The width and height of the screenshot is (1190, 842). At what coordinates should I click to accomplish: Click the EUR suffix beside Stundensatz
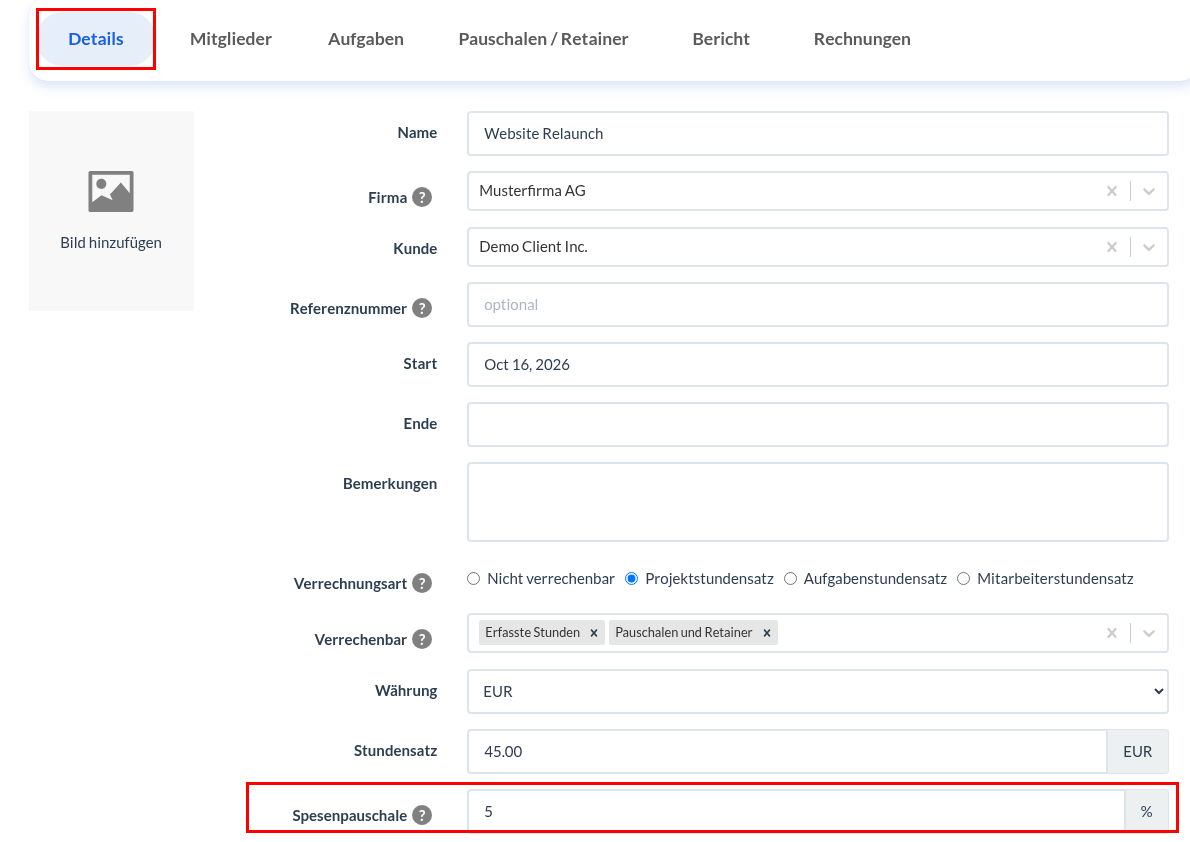[1138, 752]
